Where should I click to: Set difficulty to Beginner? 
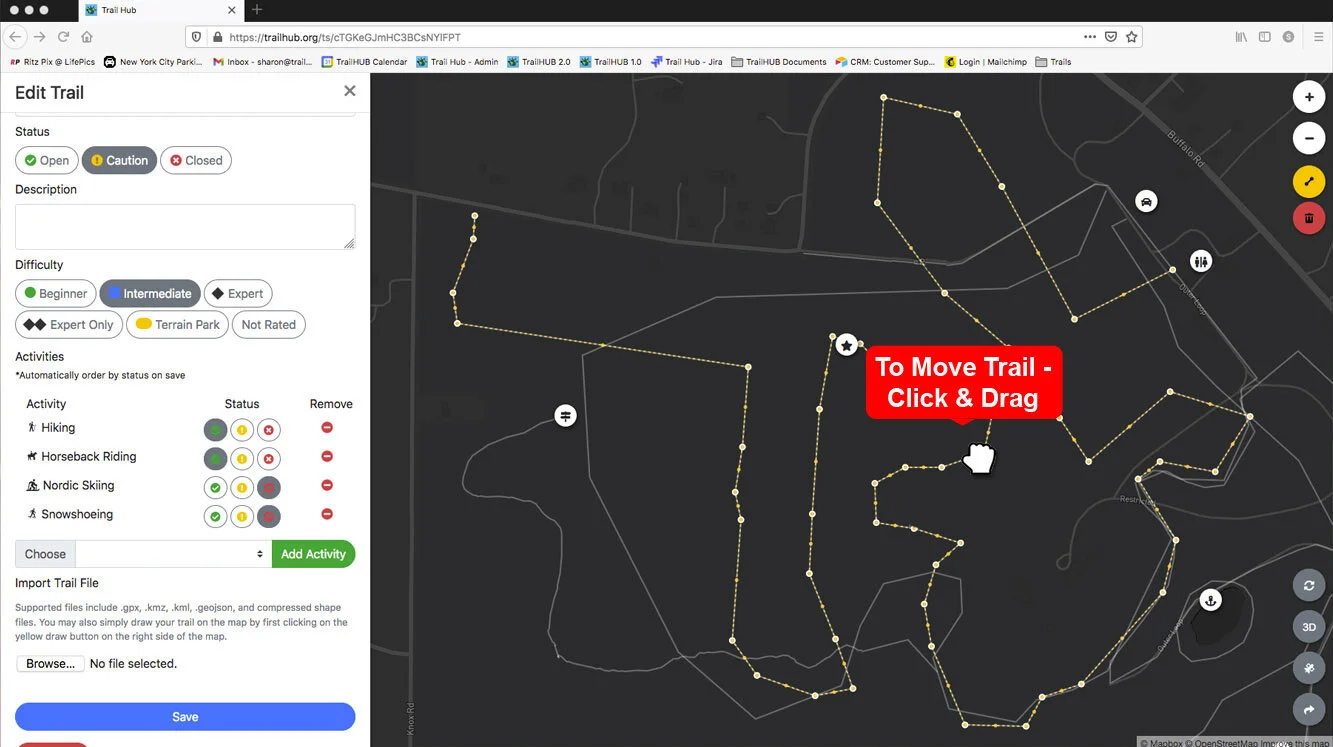click(56, 293)
